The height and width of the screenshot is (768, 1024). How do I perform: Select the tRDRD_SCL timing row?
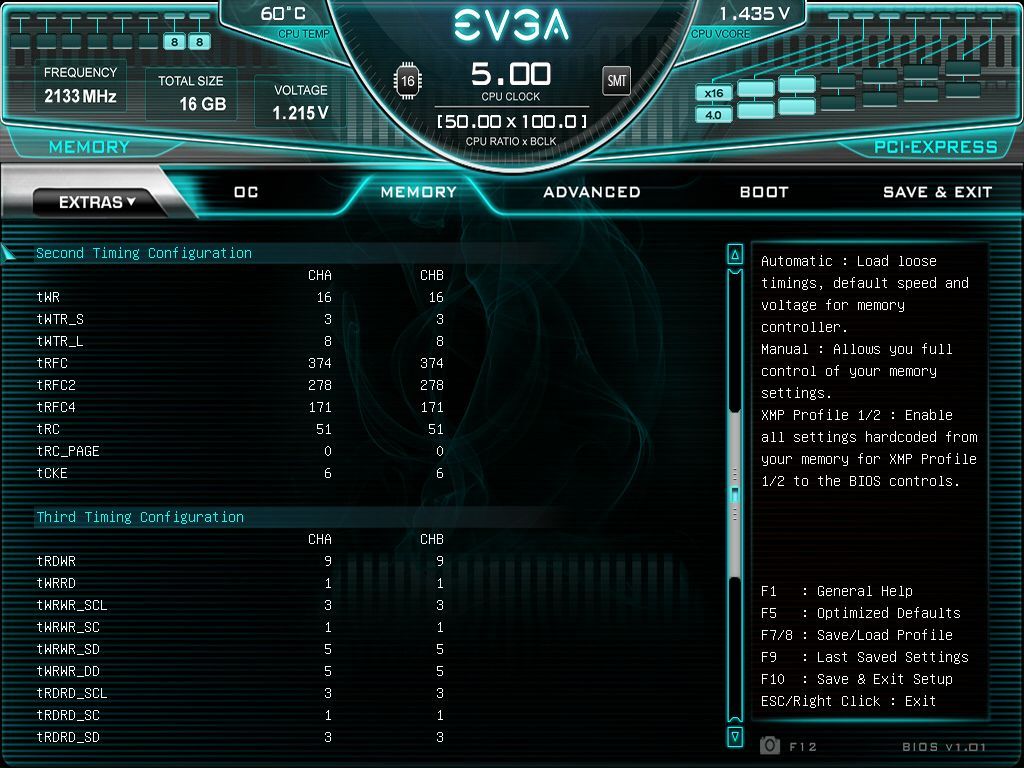(240, 693)
